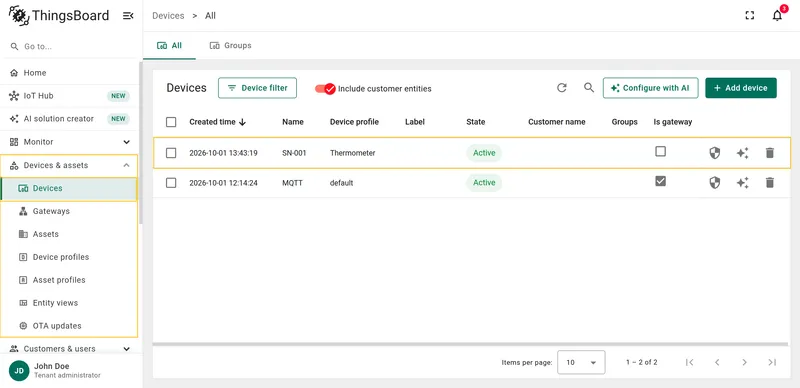The height and width of the screenshot is (388, 800).
Task: Go to last page of results
Action: (772, 362)
